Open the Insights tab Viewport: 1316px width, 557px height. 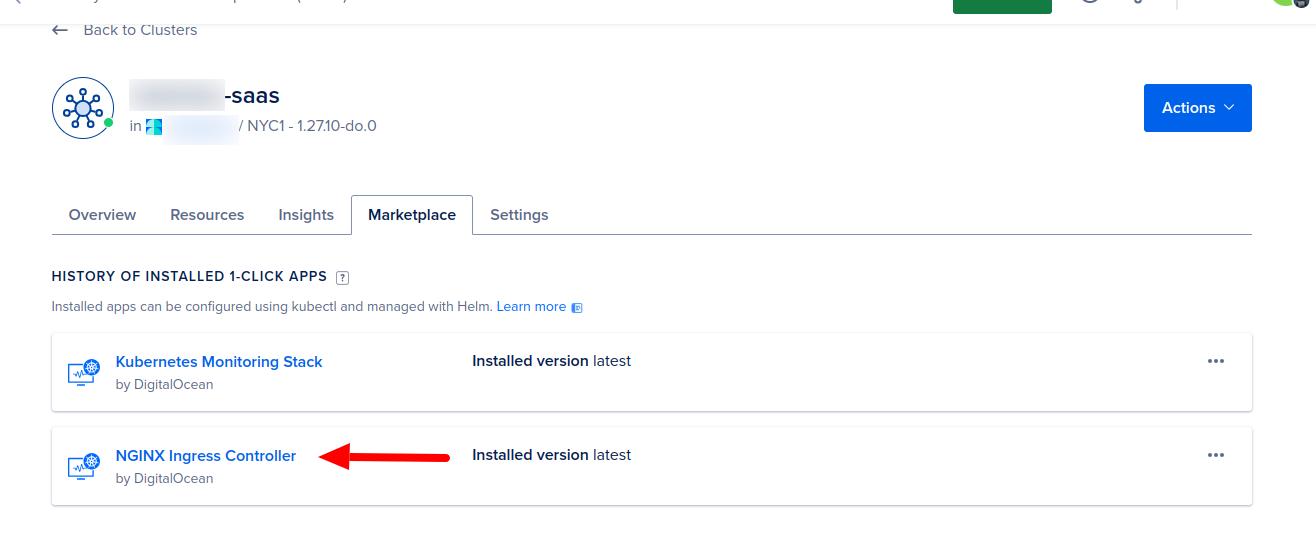tap(306, 215)
